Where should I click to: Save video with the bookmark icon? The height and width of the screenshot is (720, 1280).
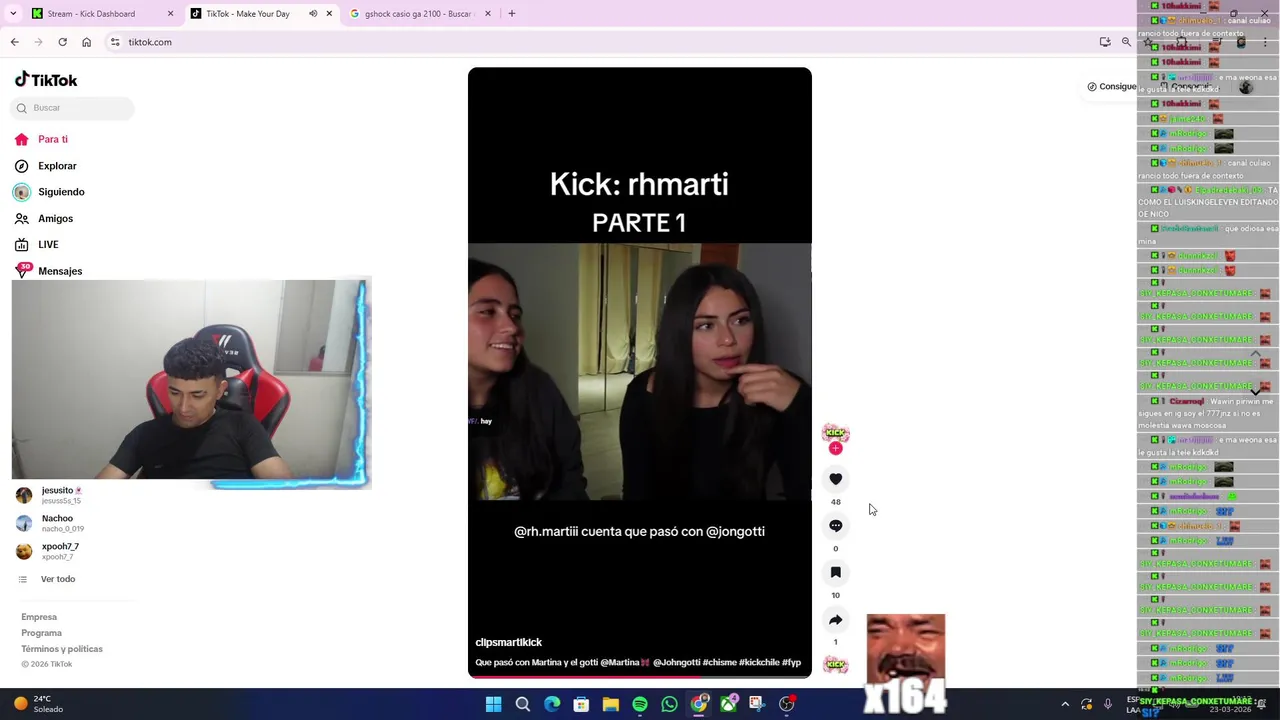coord(836,572)
